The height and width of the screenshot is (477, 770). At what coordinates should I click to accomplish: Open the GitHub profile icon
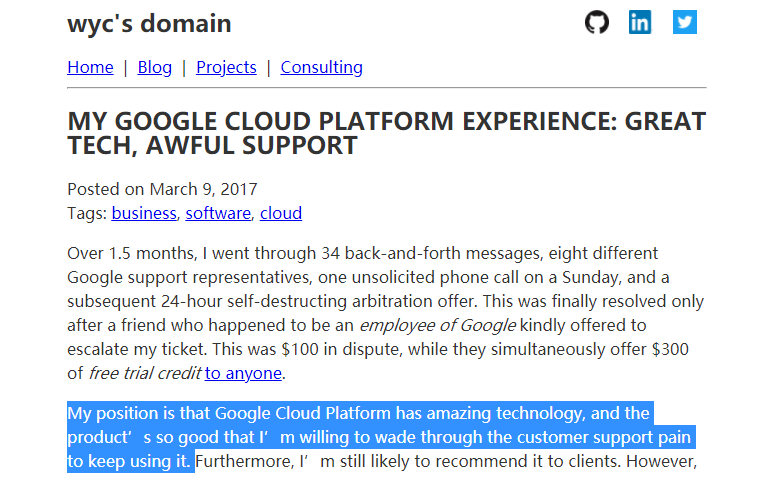(x=597, y=22)
